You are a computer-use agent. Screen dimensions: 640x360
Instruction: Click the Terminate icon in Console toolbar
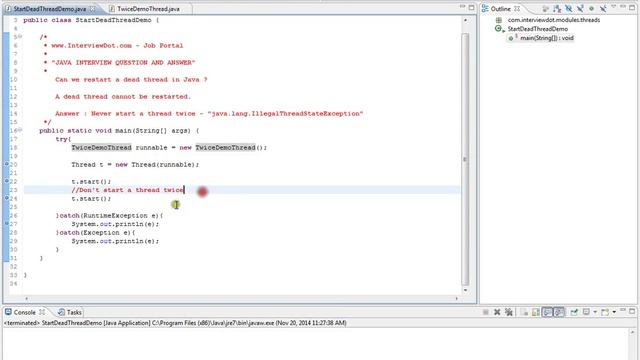coord(486,312)
